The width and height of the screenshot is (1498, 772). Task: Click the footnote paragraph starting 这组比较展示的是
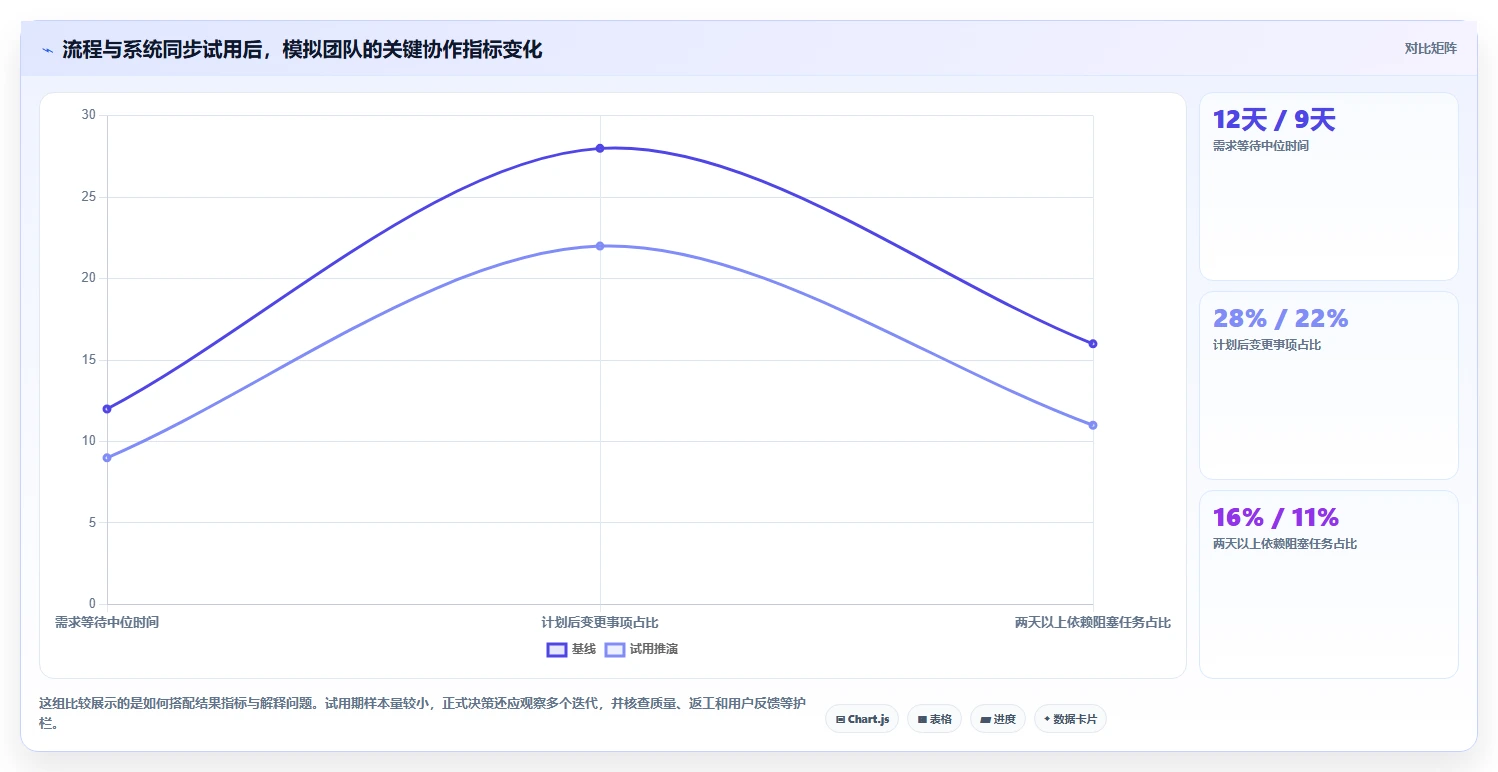click(x=423, y=713)
